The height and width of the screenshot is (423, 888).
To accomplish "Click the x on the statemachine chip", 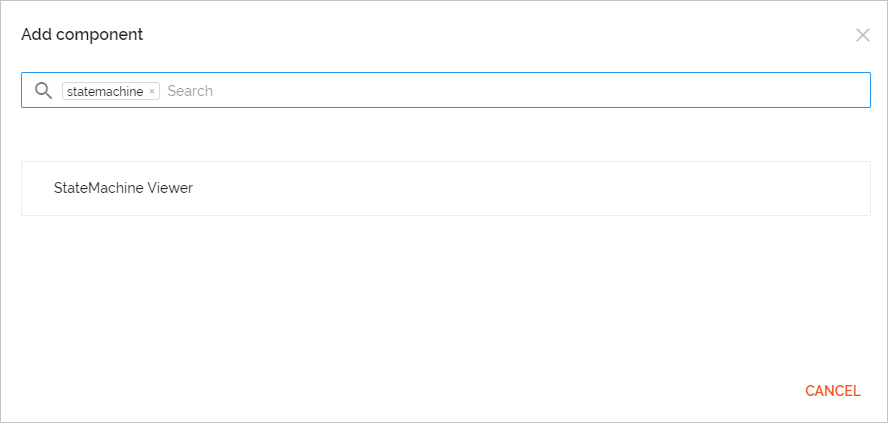I will (x=152, y=91).
